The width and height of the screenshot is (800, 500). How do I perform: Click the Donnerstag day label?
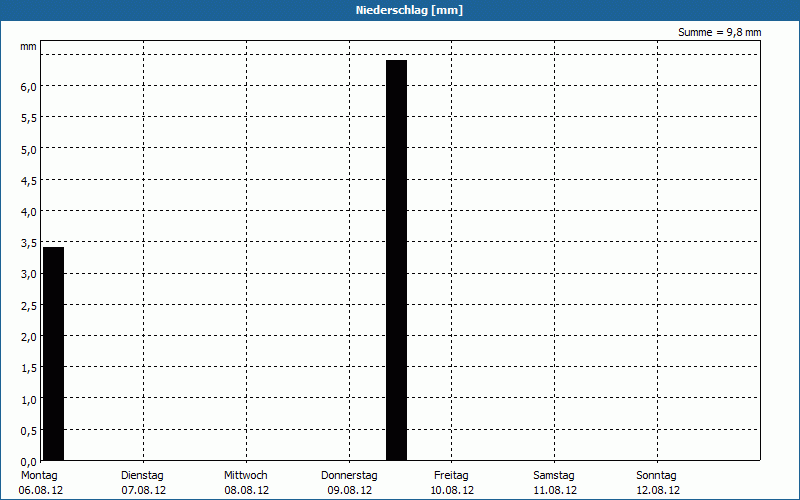click(349, 476)
